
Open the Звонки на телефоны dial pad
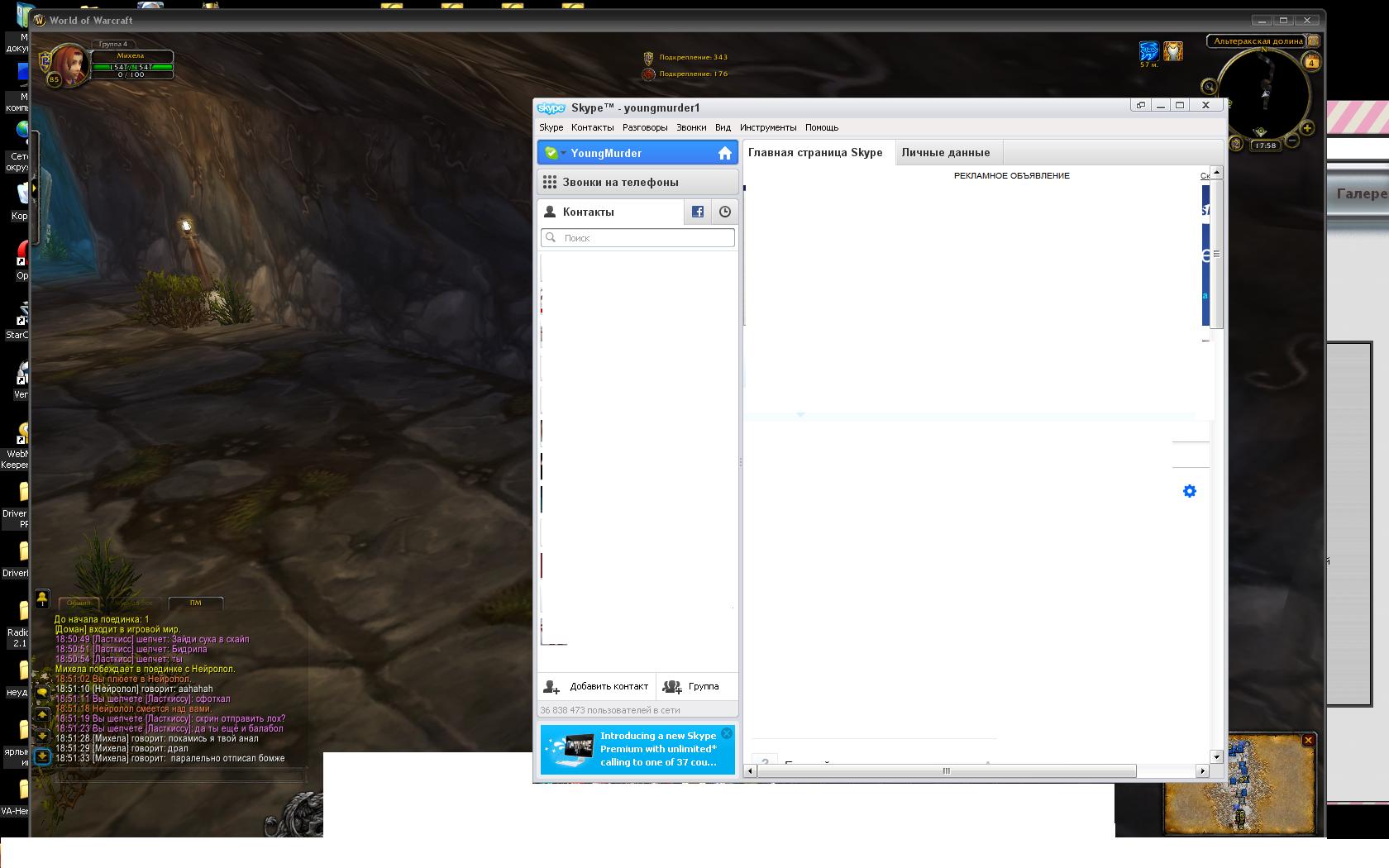click(637, 182)
